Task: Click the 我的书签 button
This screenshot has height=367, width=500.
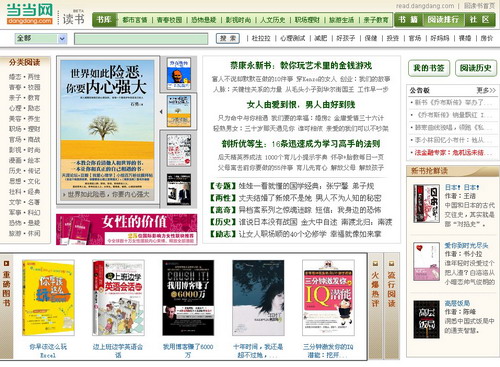Action: 429,68
